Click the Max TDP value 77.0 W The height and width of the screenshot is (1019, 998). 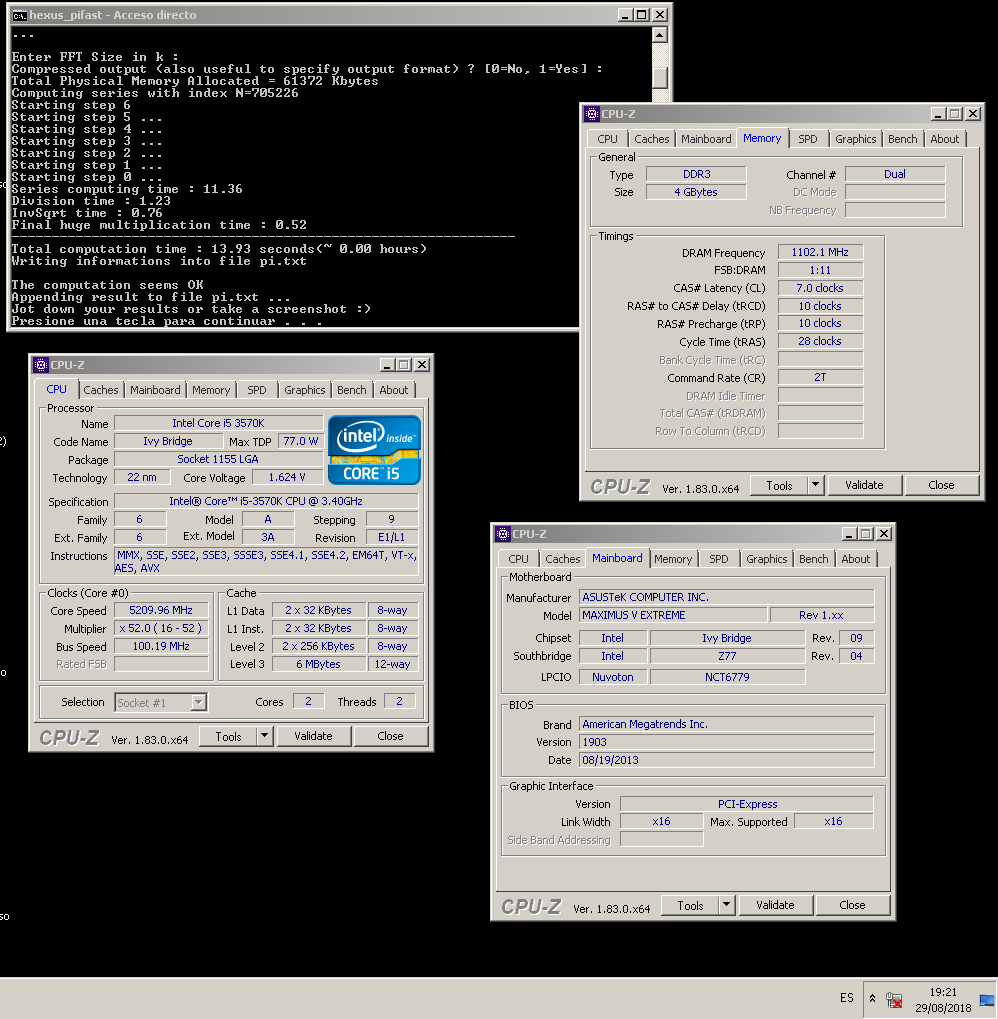(x=301, y=441)
